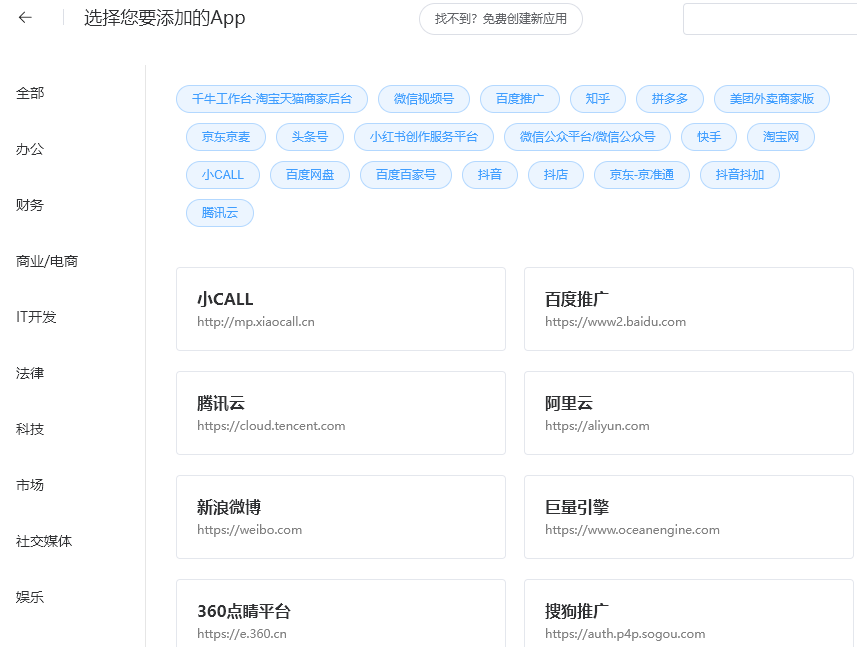Choose the 京东-京准通 tag

tap(642, 175)
